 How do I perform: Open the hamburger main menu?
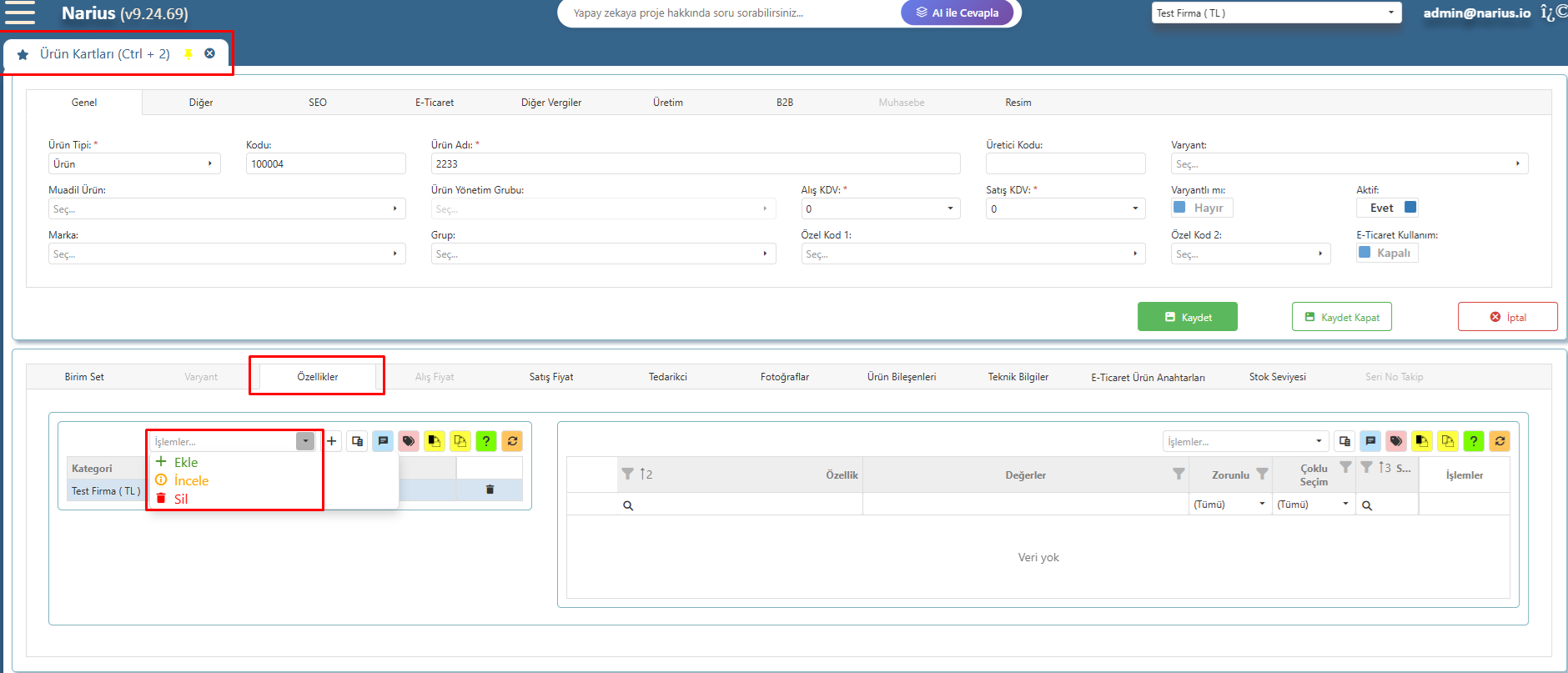tap(20, 13)
